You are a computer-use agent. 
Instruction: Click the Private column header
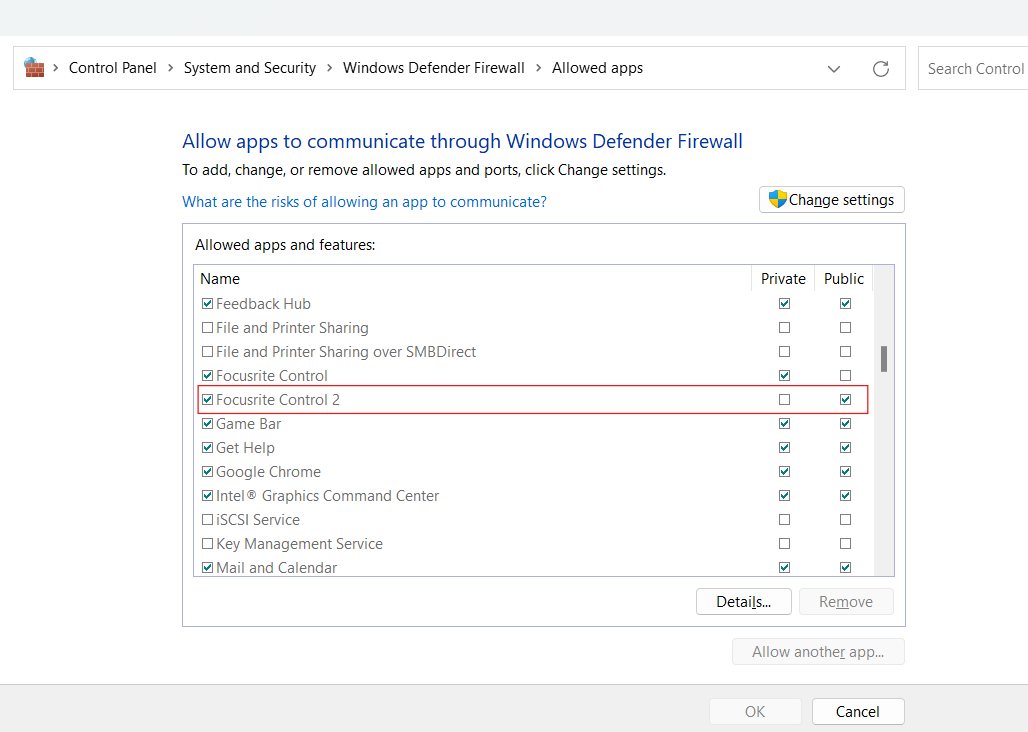coord(783,279)
